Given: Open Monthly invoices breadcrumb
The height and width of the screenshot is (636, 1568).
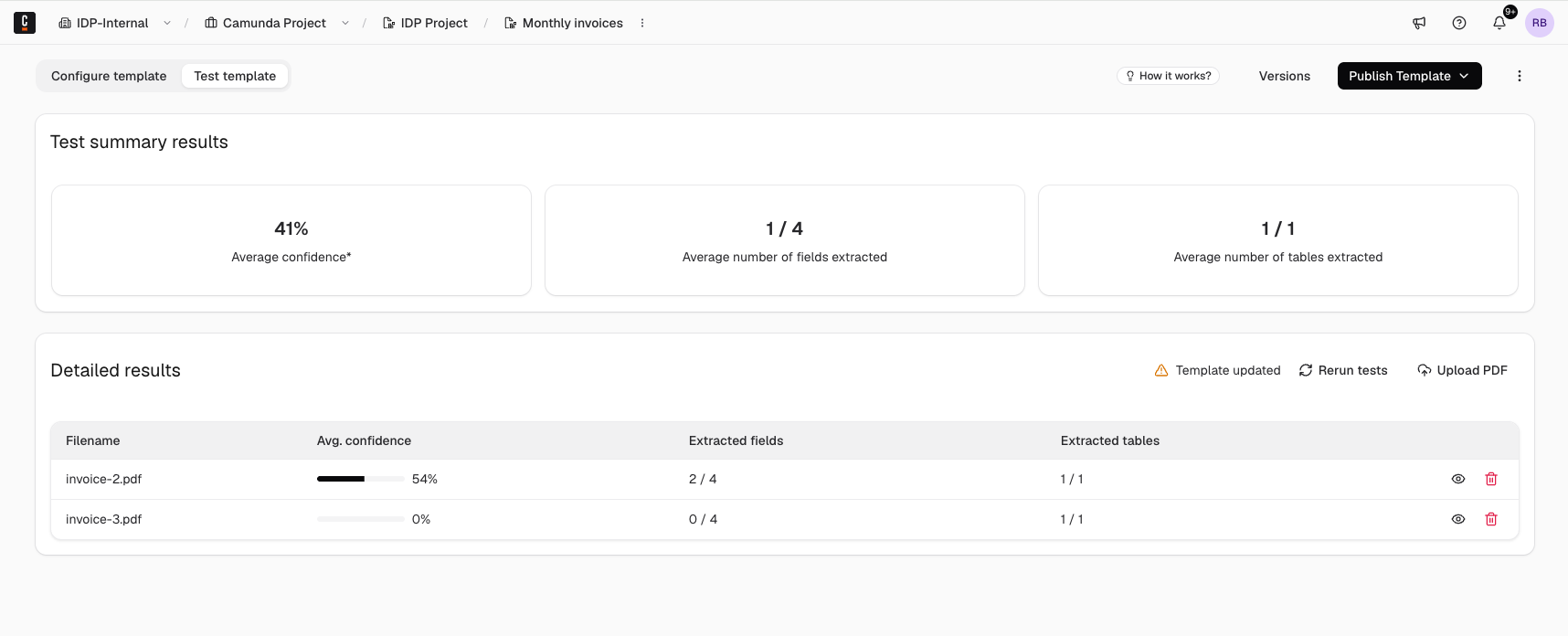Looking at the screenshot, I should click(x=564, y=23).
